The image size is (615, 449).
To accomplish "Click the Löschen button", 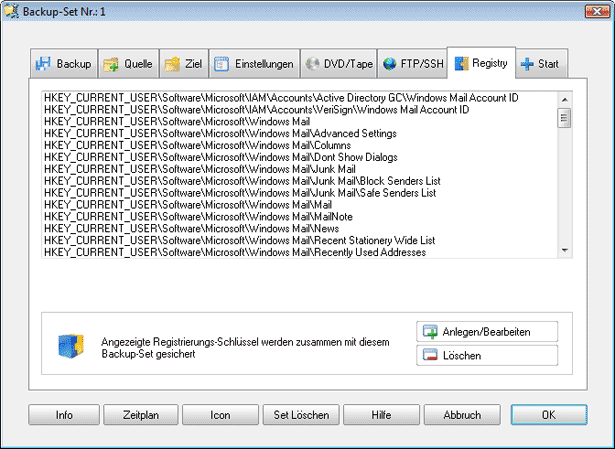I will pos(487,355).
